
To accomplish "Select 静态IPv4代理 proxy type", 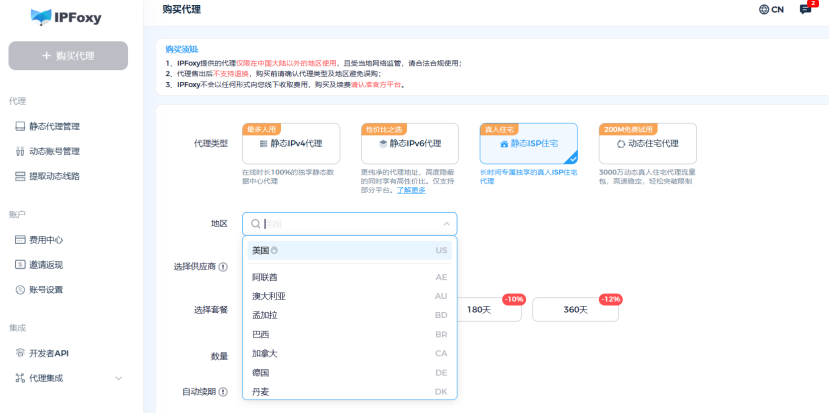I will point(297,144).
